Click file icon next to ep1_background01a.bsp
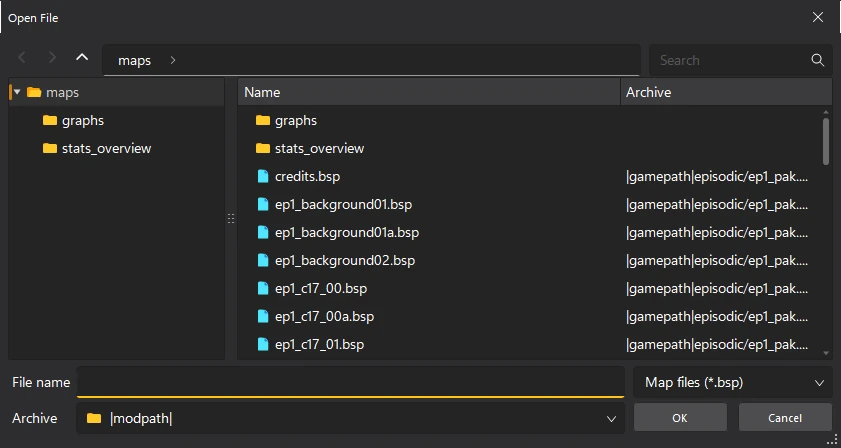The image size is (841, 448). pos(263,232)
